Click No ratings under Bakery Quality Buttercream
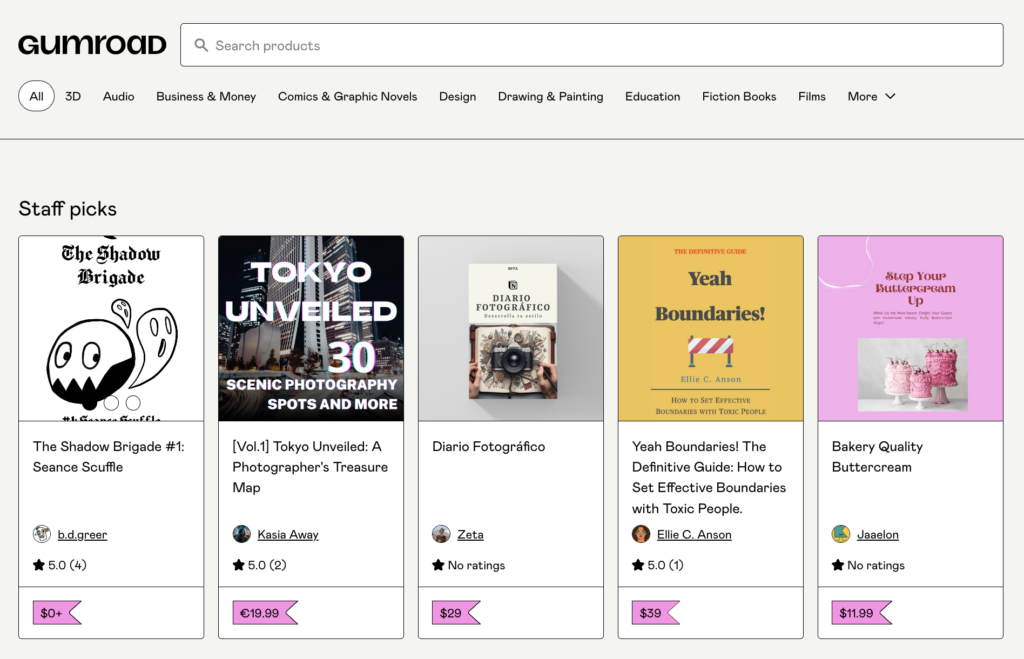This screenshot has height=659, width=1024. [869, 565]
